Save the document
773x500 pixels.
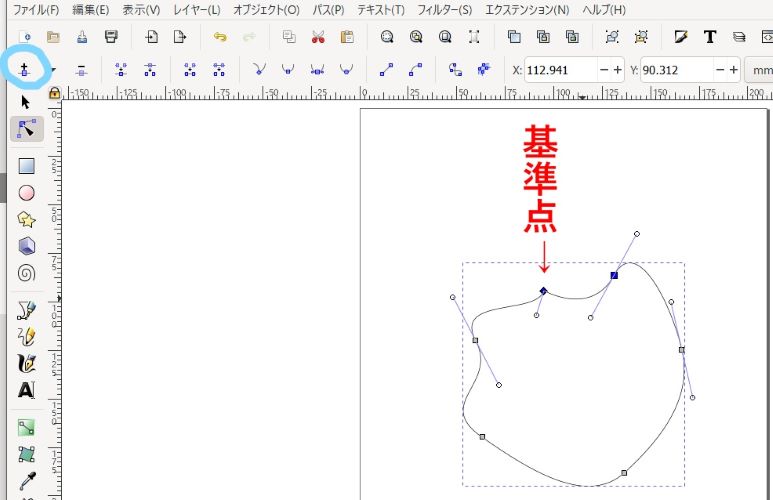[x=82, y=36]
